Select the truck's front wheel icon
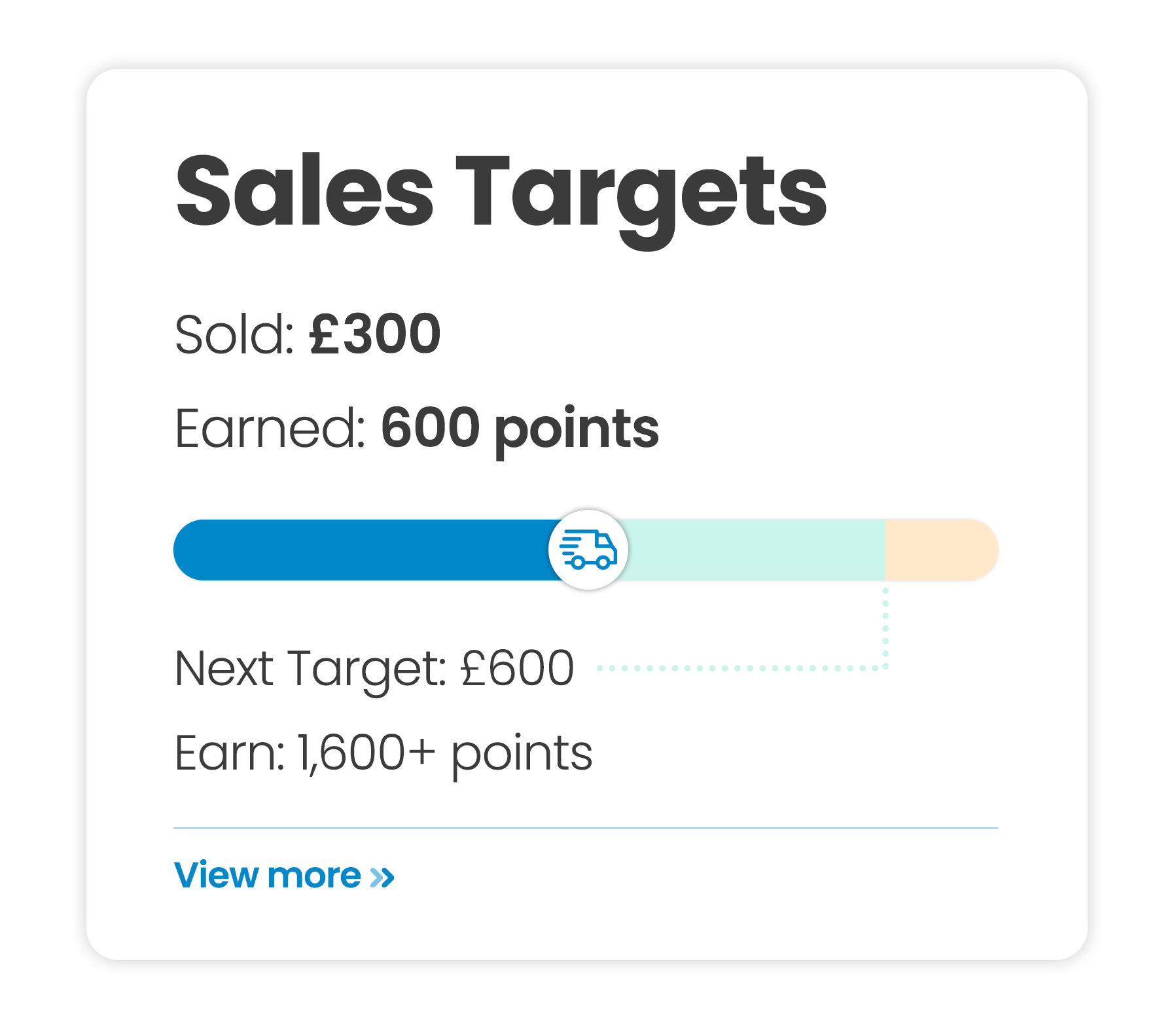This screenshot has height=1032, width=1176. (603, 563)
